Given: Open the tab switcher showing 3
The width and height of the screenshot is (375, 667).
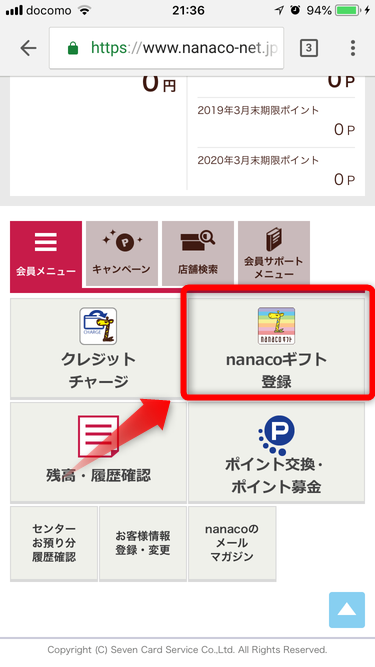Looking at the screenshot, I should (309, 48).
